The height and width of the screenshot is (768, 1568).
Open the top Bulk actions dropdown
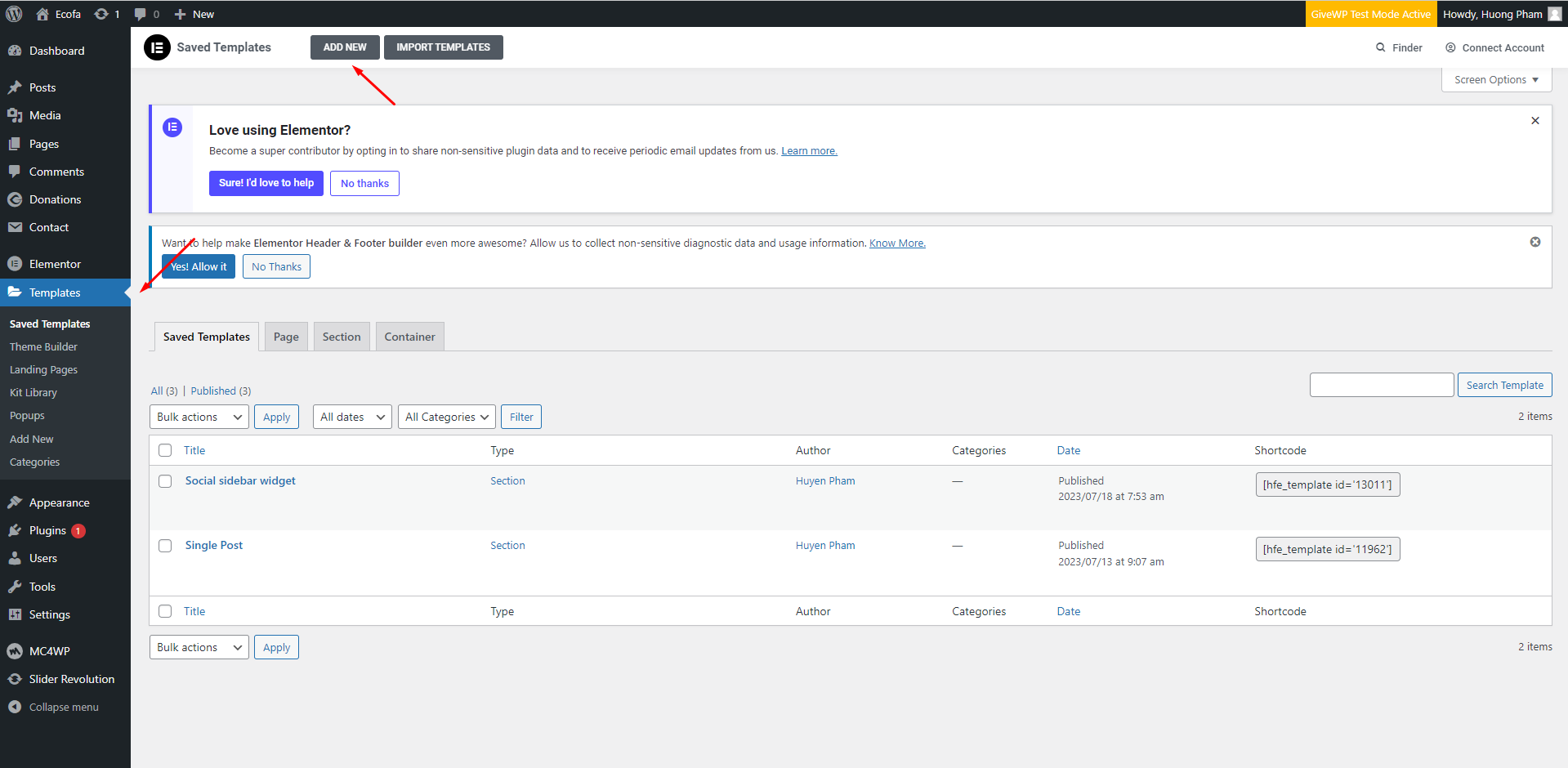pyautogui.click(x=199, y=417)
